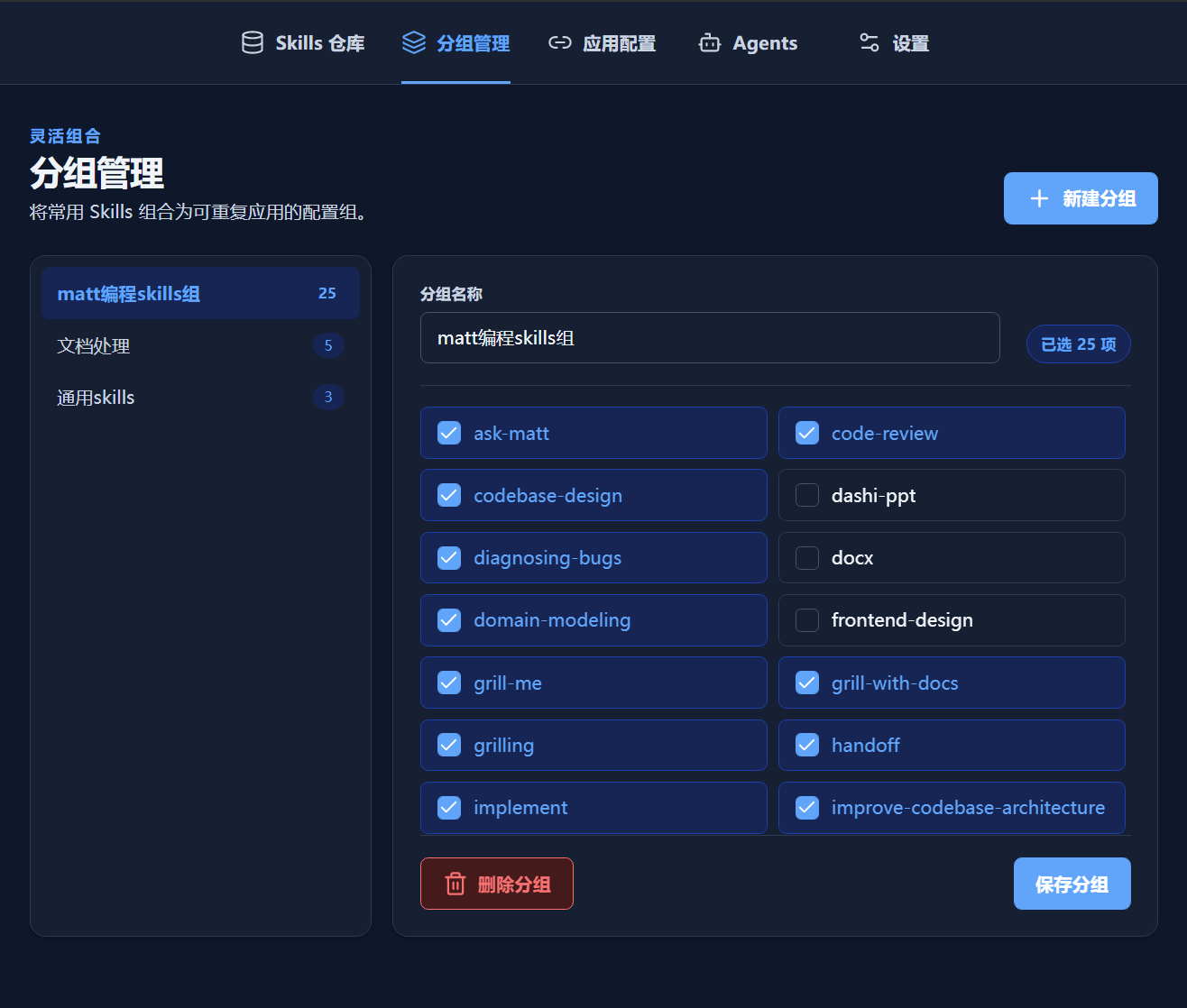Click the sliders icon beside 设置
This screenshot has height=1008, width=1187.
click(x=870, y=42)
